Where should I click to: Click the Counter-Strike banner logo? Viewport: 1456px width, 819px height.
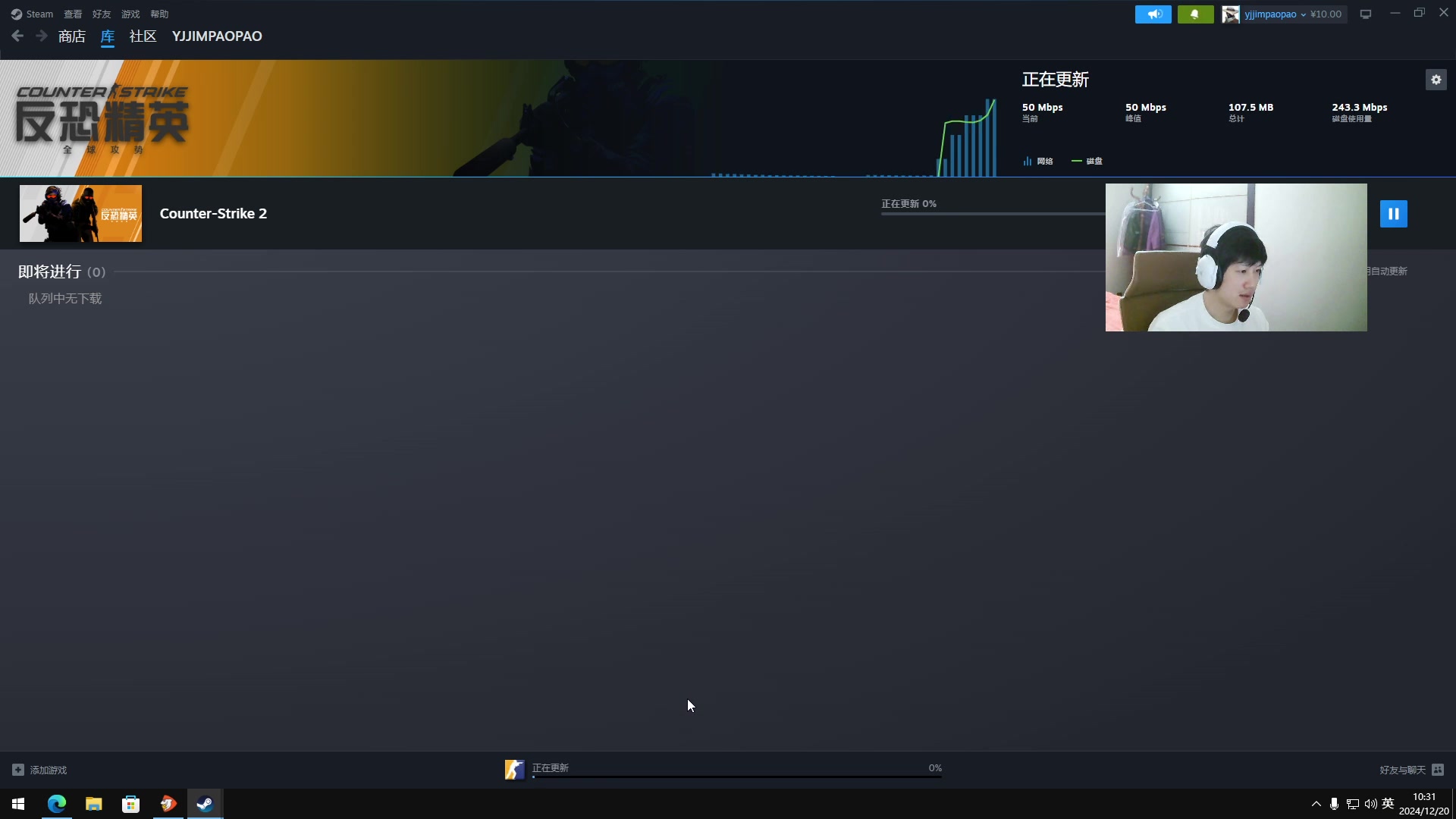click(102, 118)
